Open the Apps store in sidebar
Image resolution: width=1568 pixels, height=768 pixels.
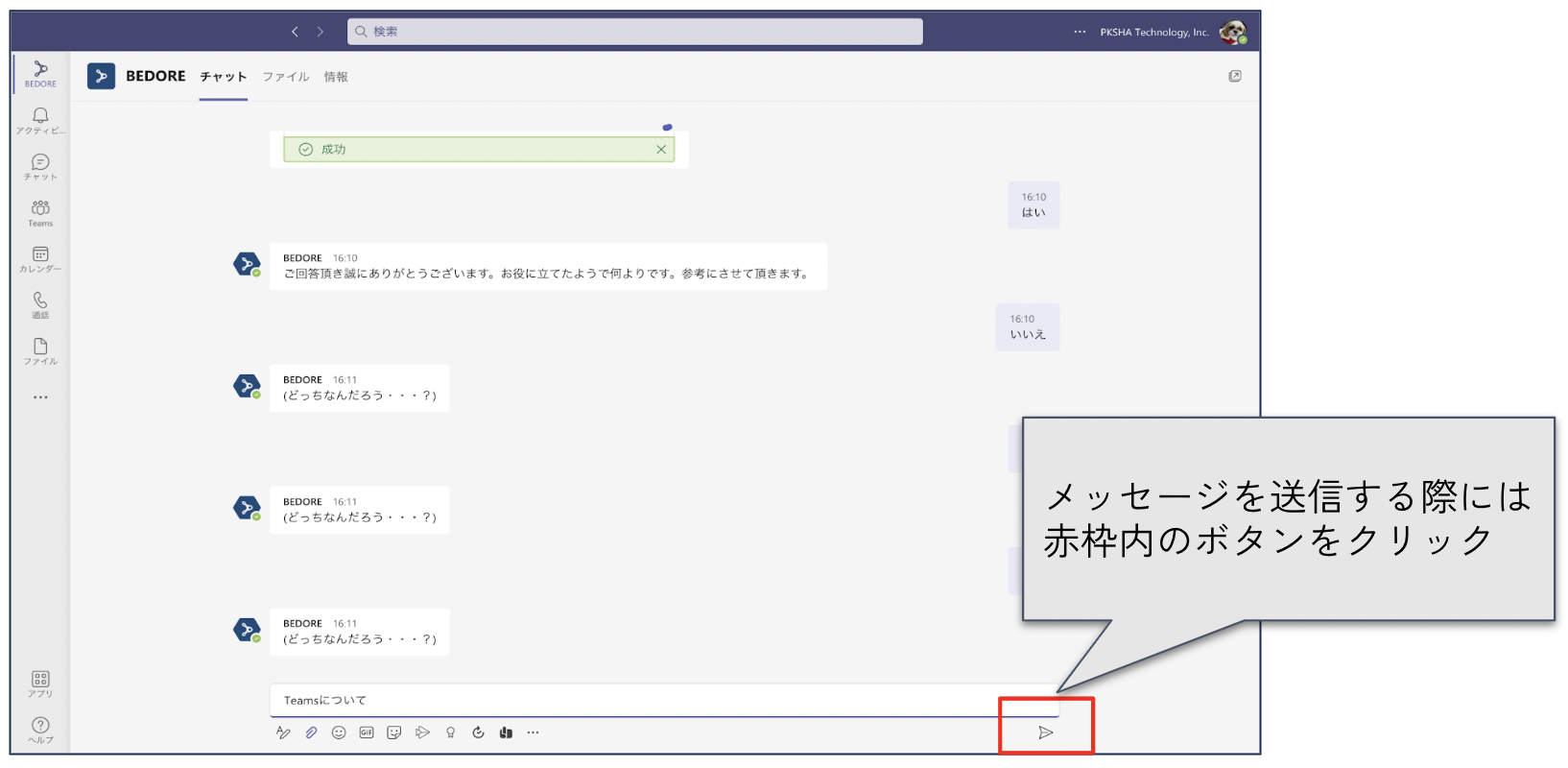pos(40,684)
